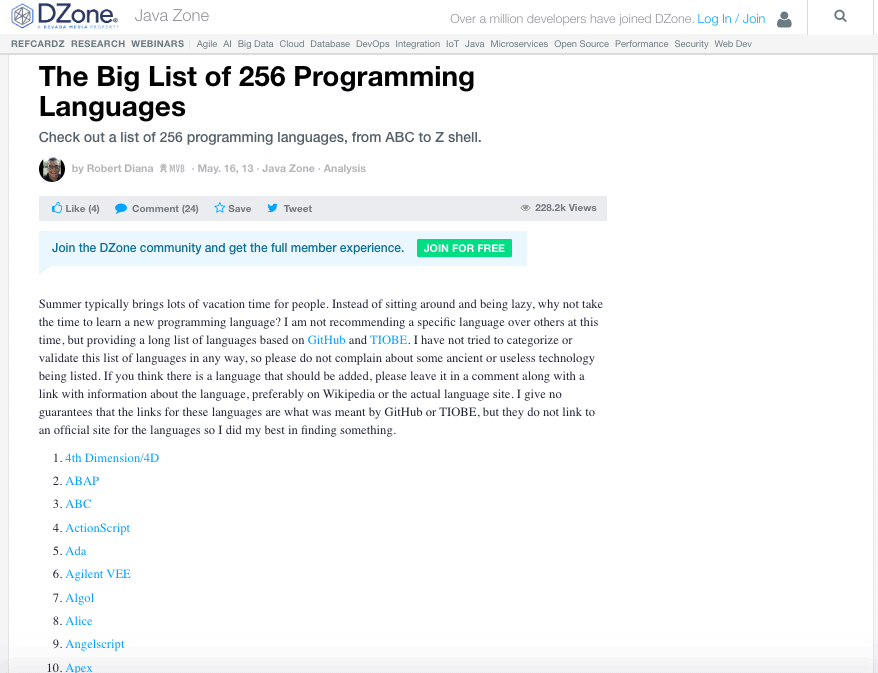The height and width of the screenshot is (673, 878).
Task: Share via Twitter bird Tweet icon
Action: point(272,208)
